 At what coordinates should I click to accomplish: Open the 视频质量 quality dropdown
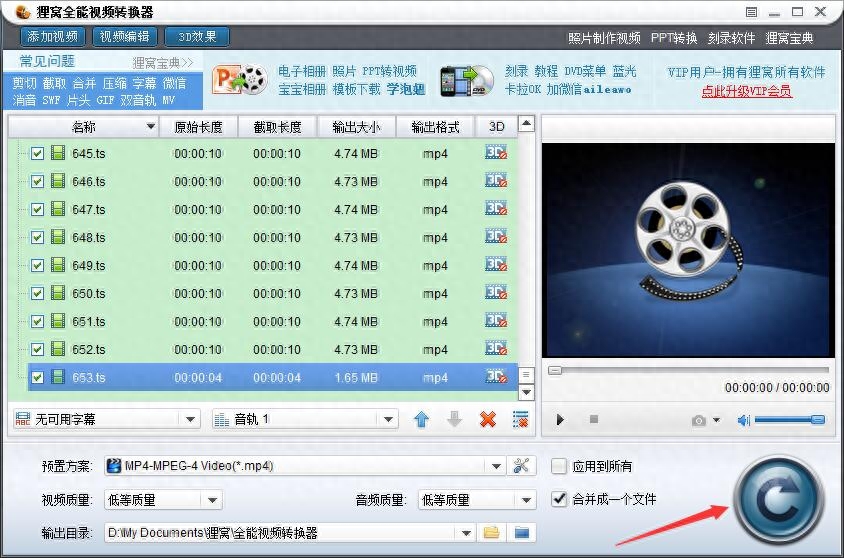point(212,500)
